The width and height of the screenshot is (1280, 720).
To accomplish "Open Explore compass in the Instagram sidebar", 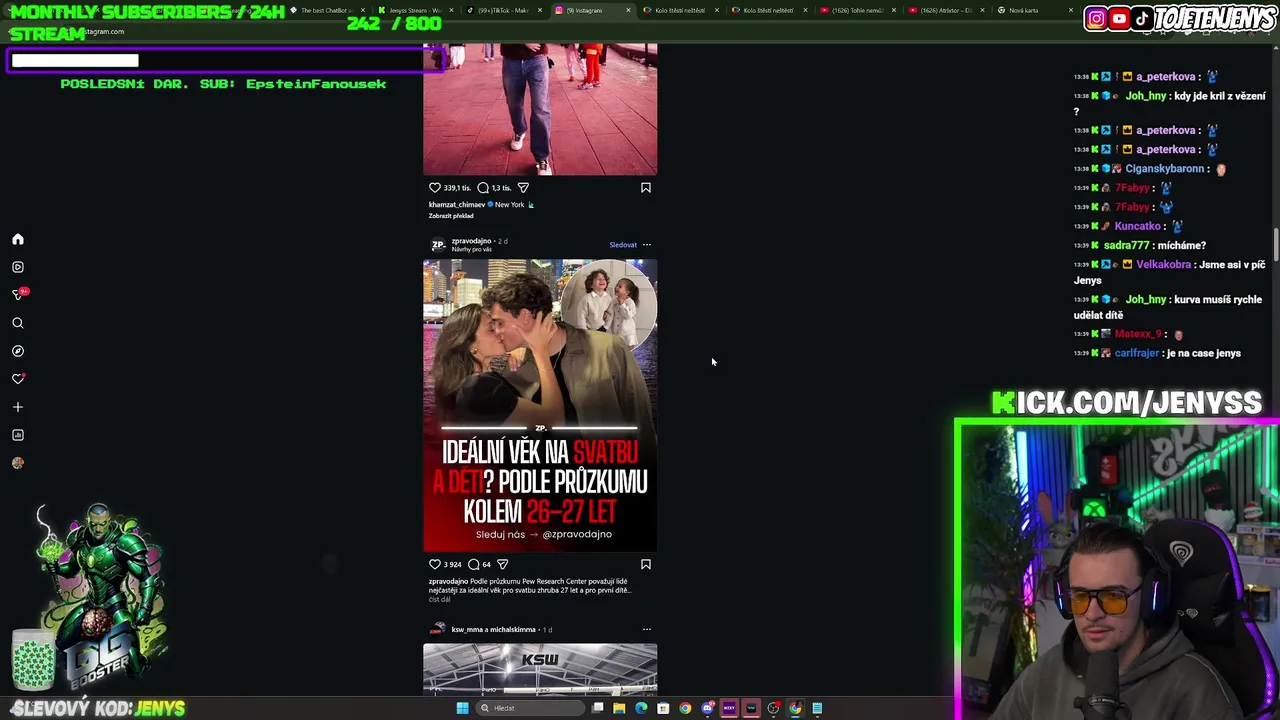I will (x=17, y=351).
